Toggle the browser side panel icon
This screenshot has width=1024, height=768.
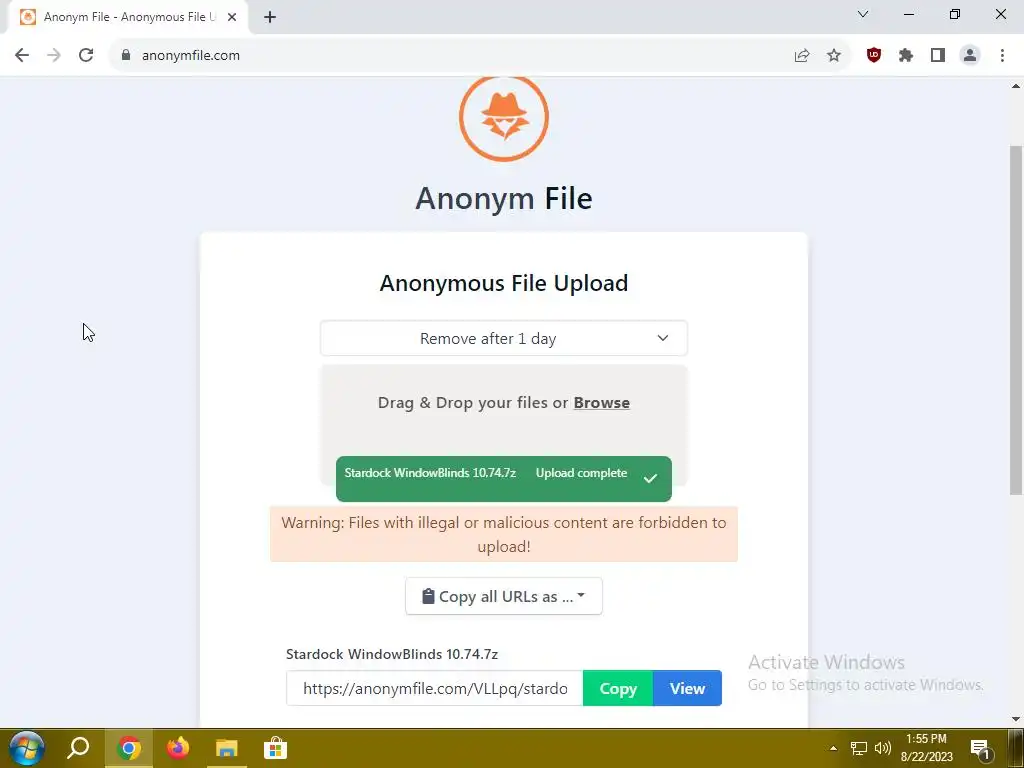point(938,56)
